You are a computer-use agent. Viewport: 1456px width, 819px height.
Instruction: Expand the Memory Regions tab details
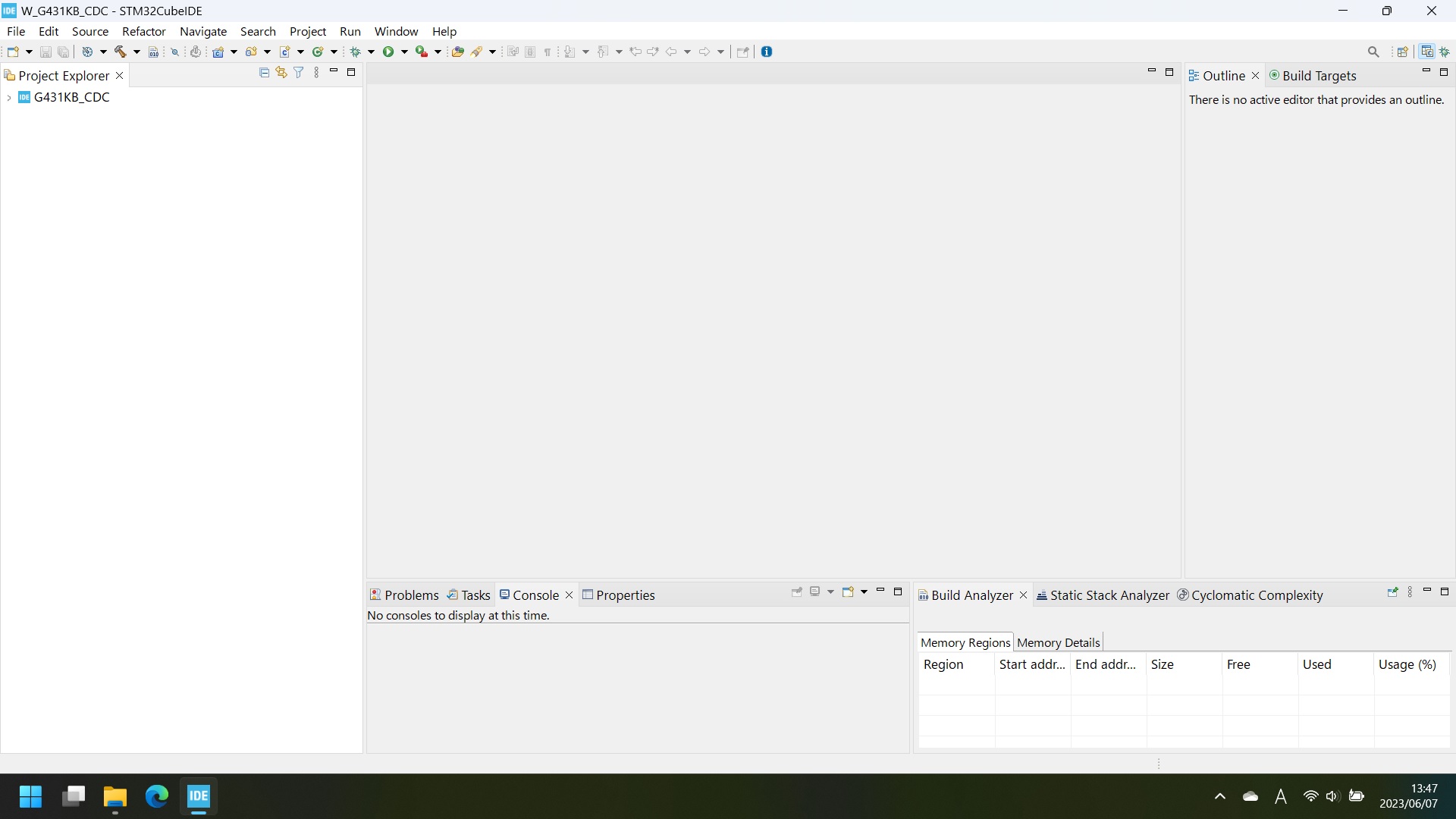tap(964, 643)
